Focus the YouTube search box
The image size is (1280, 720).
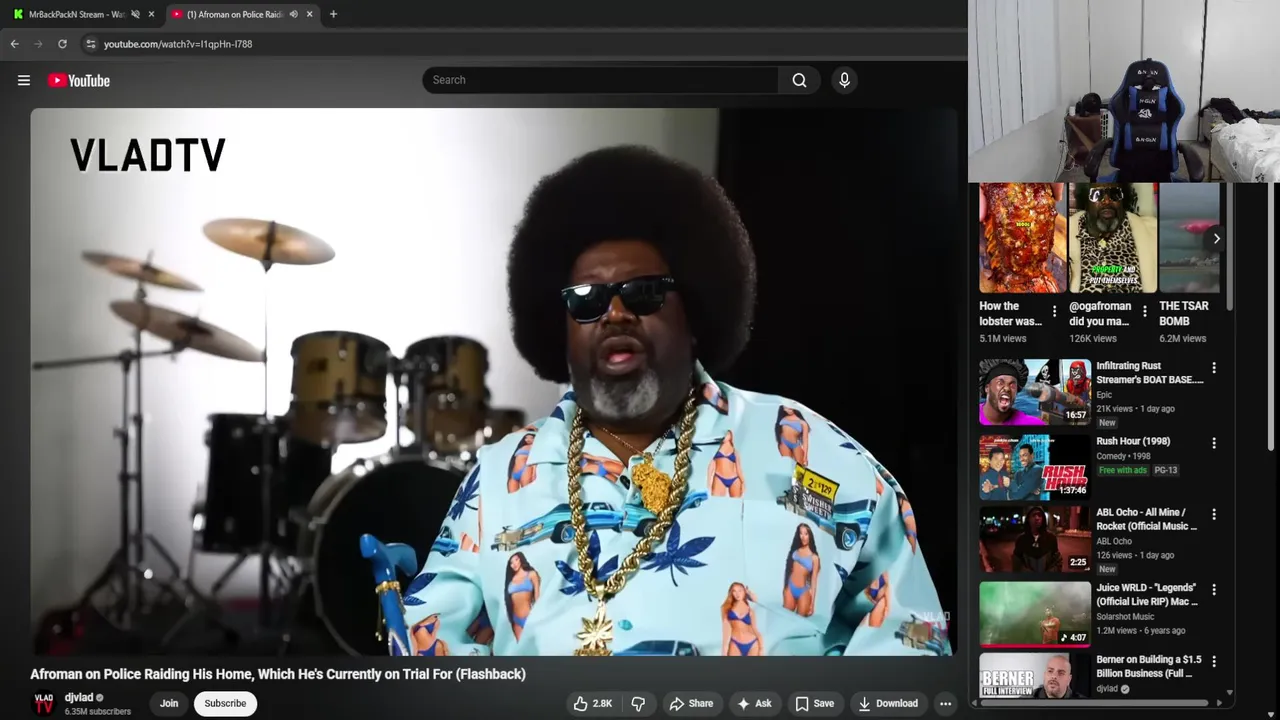(600, 80)
